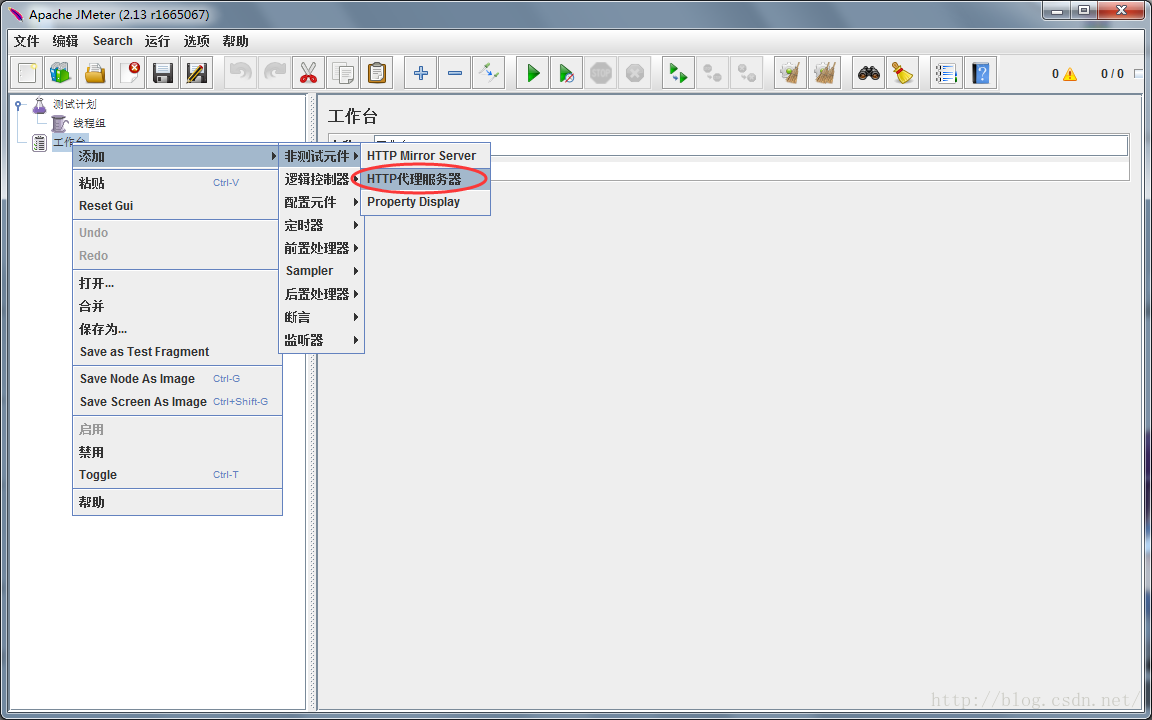Select Toggle in the context menu
The height and width of the screenshot is (720, 1152).
(x=177, y=475)
